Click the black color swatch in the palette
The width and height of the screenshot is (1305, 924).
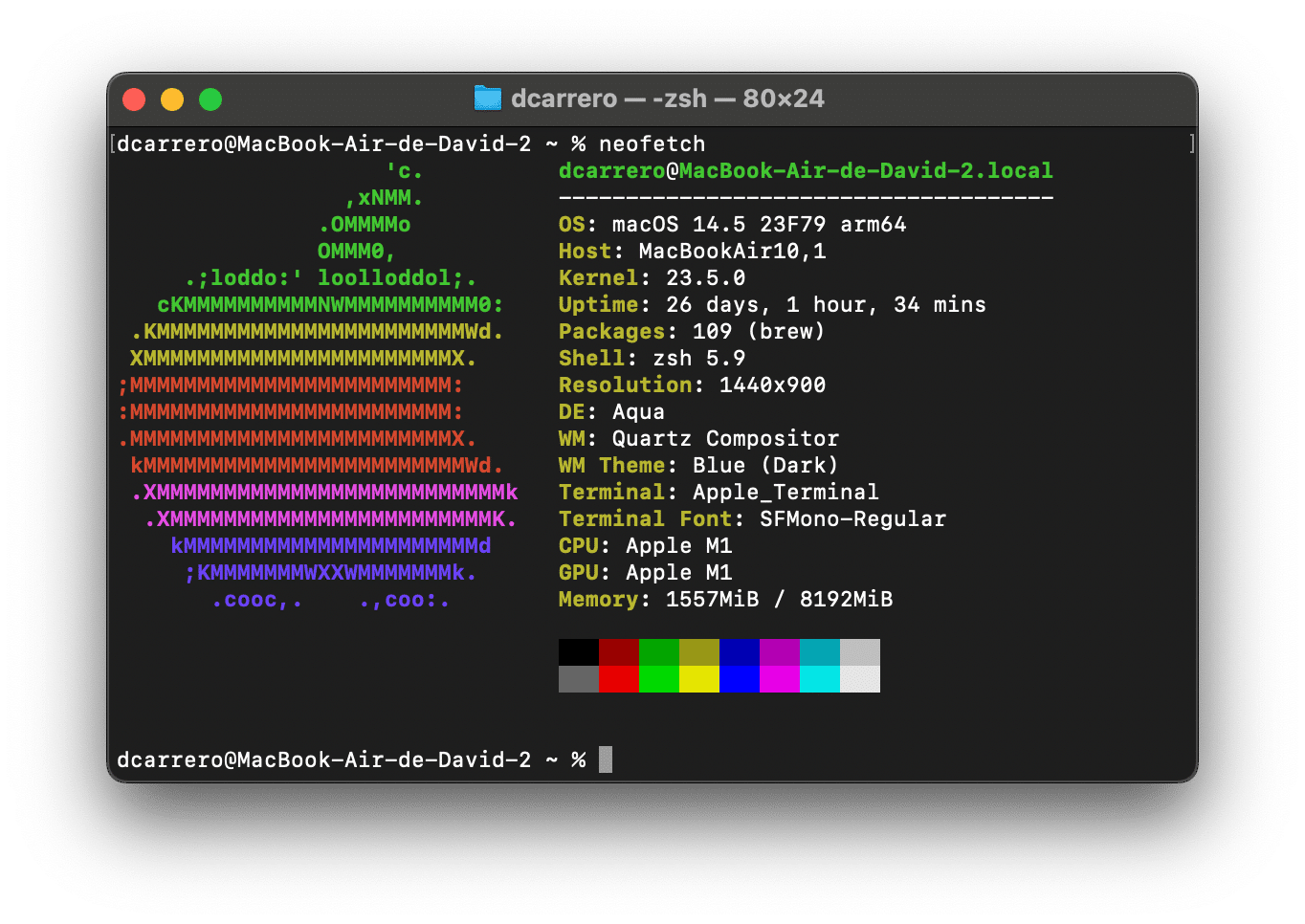point(578,651)
